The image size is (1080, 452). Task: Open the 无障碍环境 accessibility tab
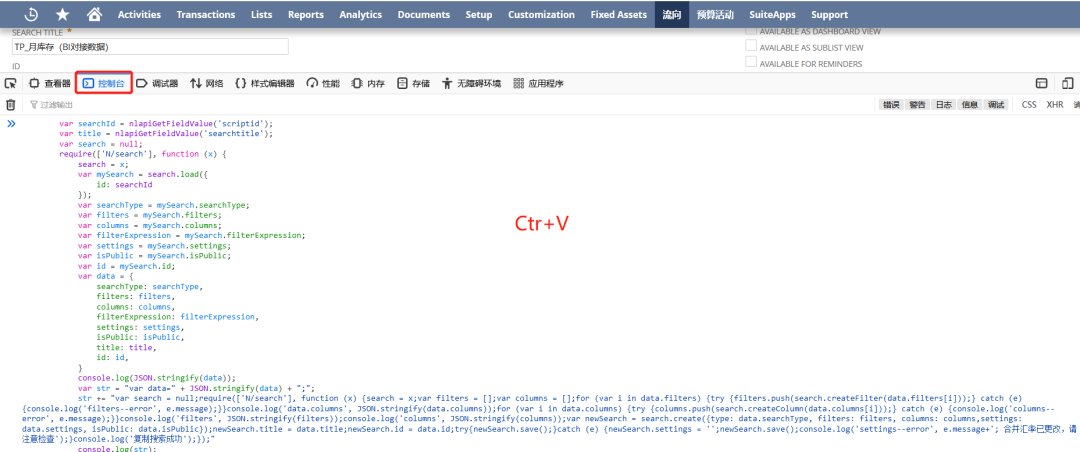(x=471, y=83)
